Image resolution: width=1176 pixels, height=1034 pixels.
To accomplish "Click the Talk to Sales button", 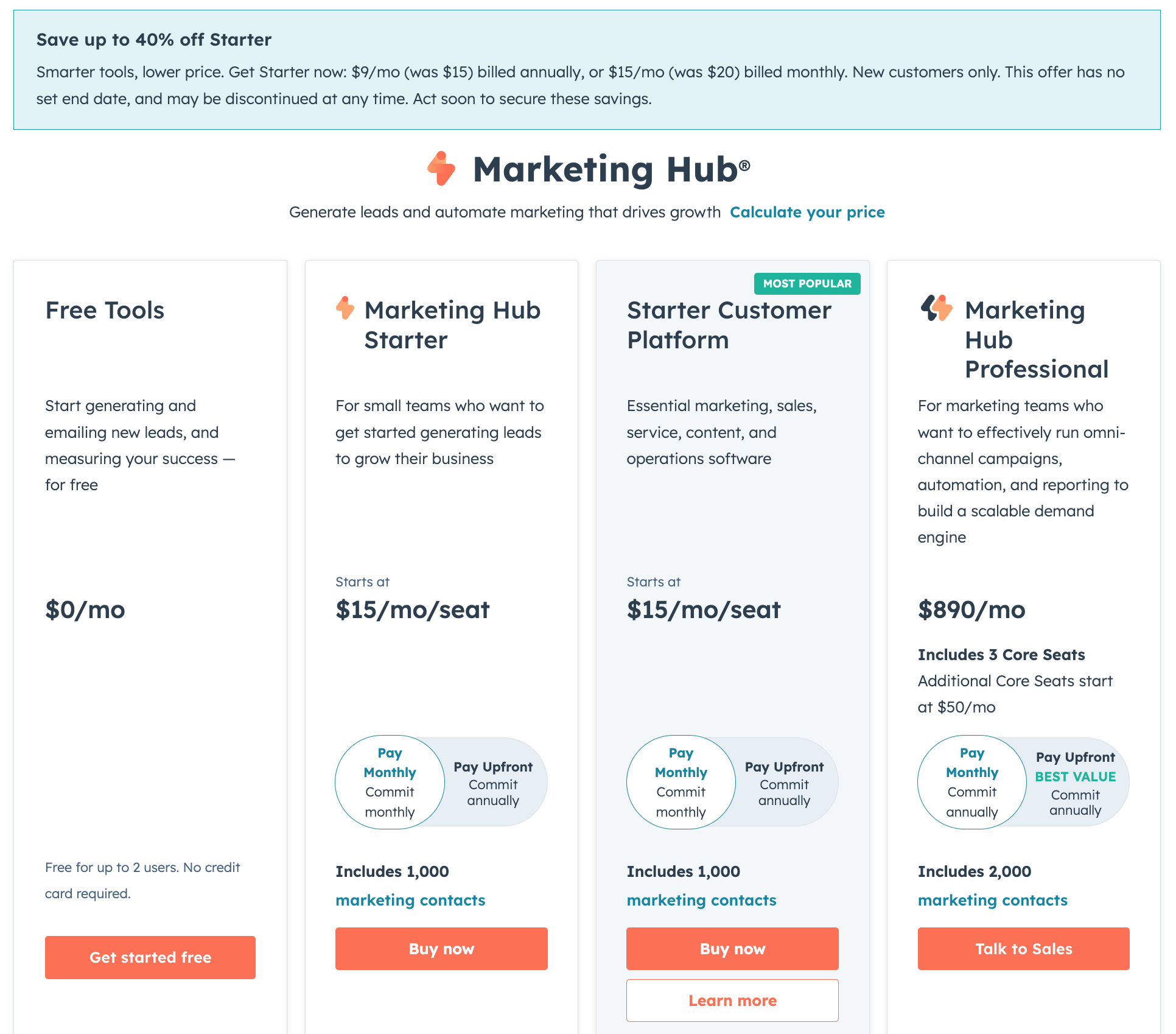I will pyautogui.click(x=1024, y=949).
